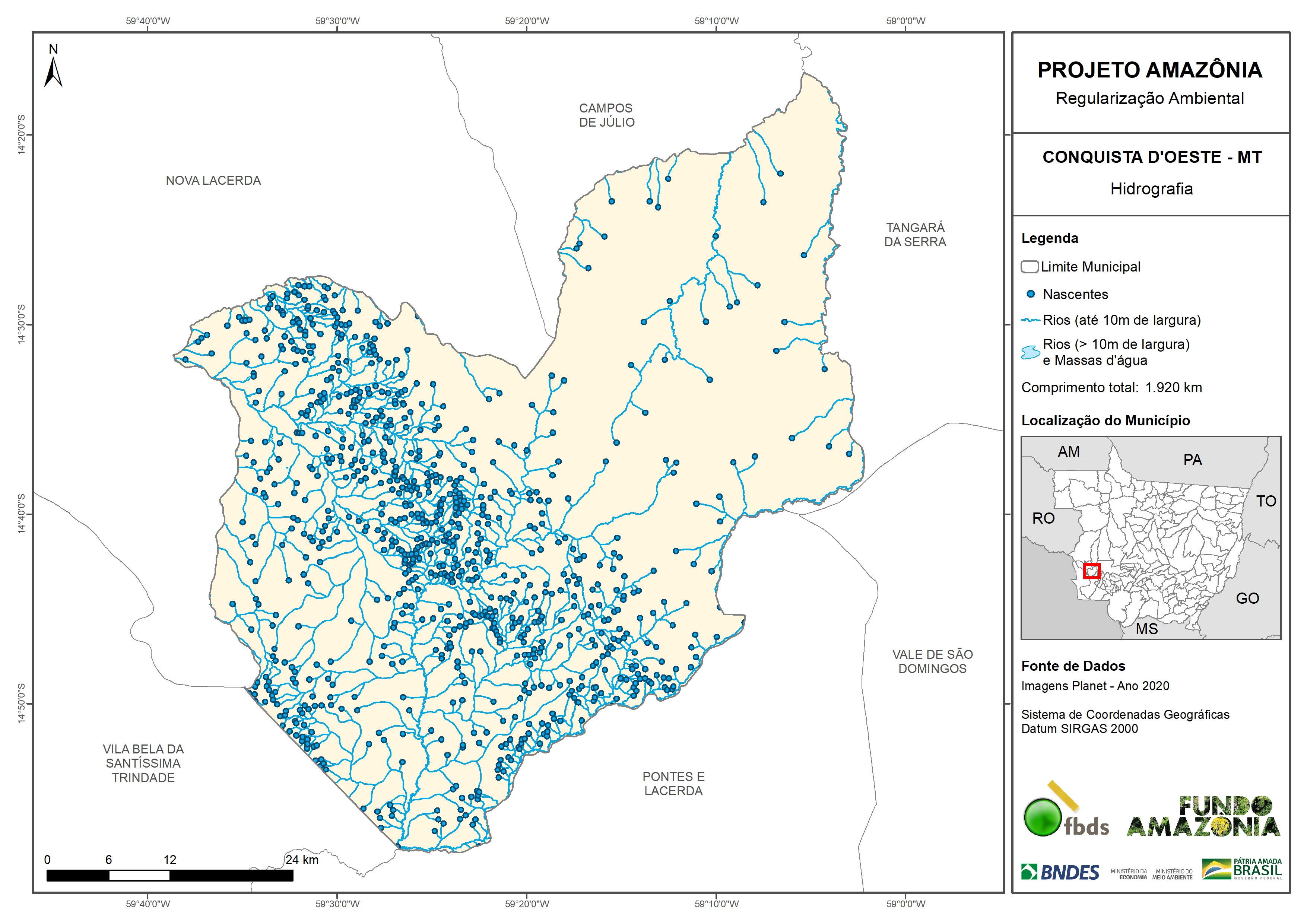Click the TANGARÁ DA SERRA label
Screen dimensions: 1307x924
(x=915, y=235)
